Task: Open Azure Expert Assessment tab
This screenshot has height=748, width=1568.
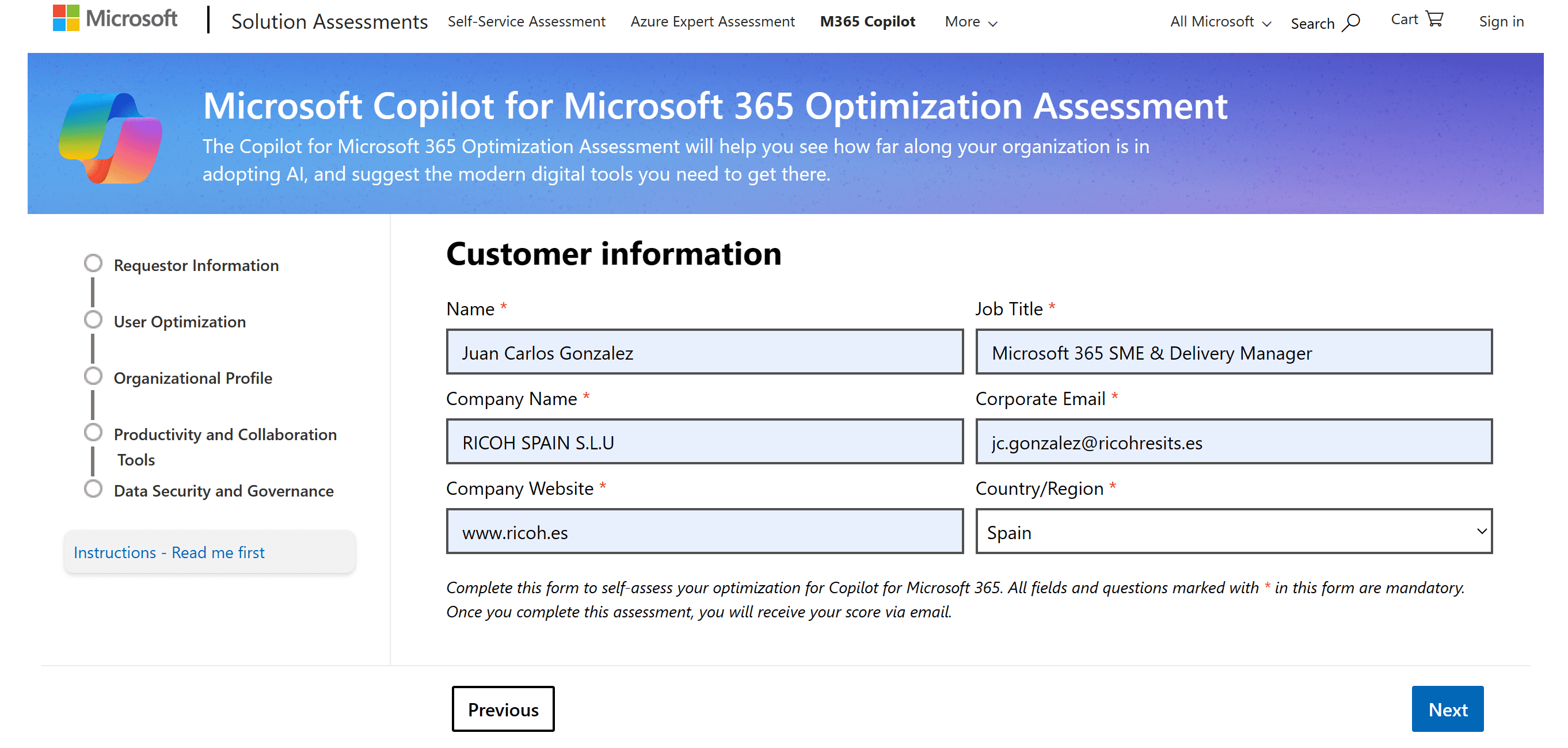Action: coord(712,21)
